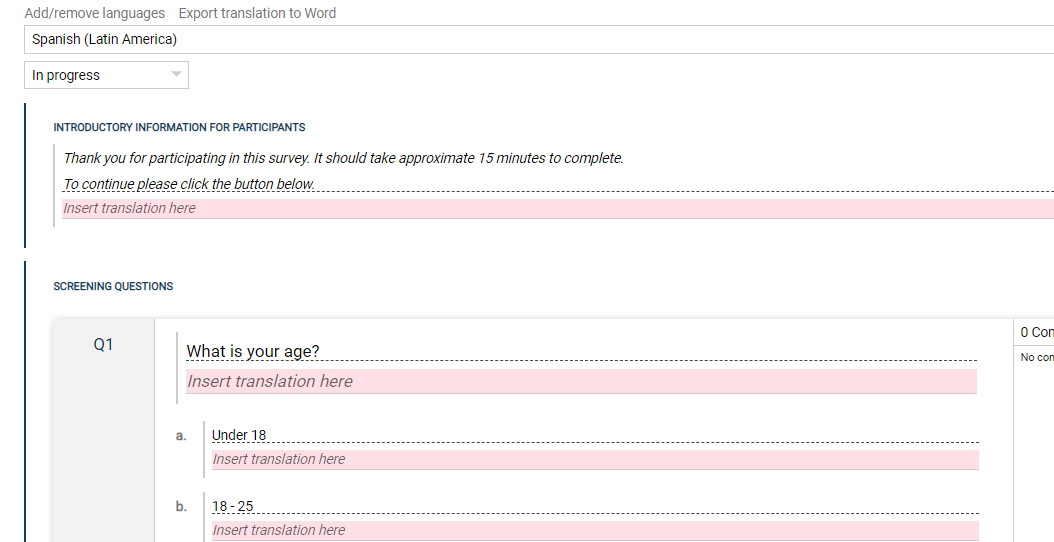Screen dimensions: 1054x542
Task: Click the Screening Questions section heading
Action: (x=113, y=286)
